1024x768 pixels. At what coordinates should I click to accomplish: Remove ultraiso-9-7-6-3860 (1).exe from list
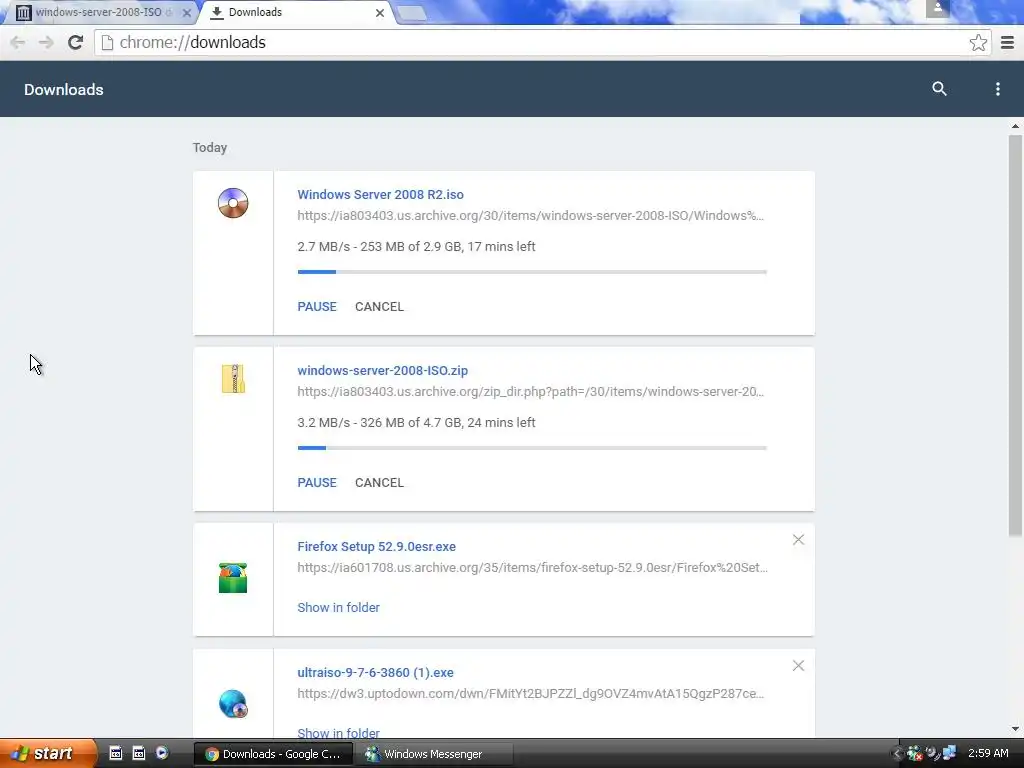pyautogui.click(x=798, y=665)
